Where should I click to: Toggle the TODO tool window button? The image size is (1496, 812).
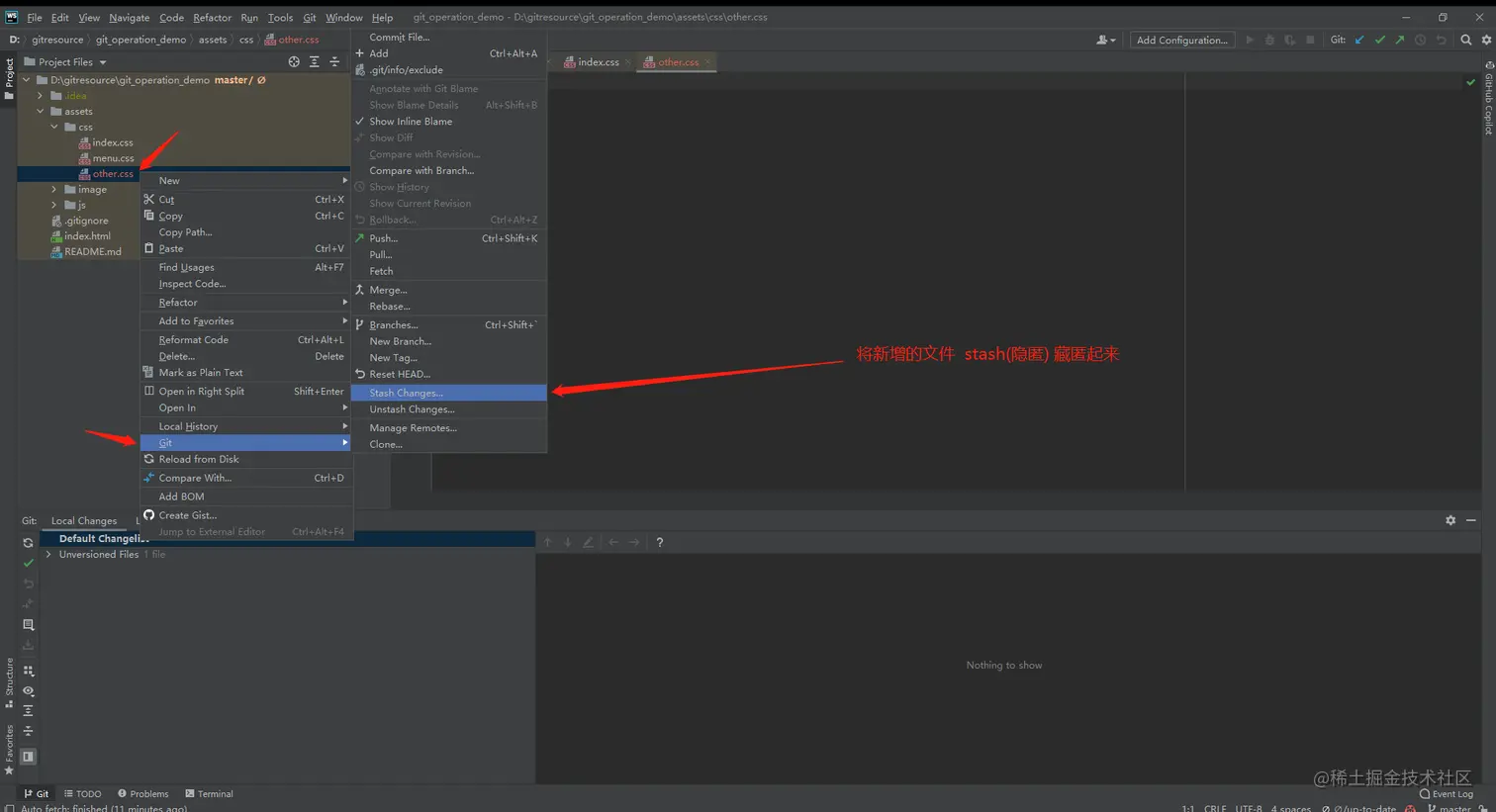pyautogui.click(x=83, y=793)
